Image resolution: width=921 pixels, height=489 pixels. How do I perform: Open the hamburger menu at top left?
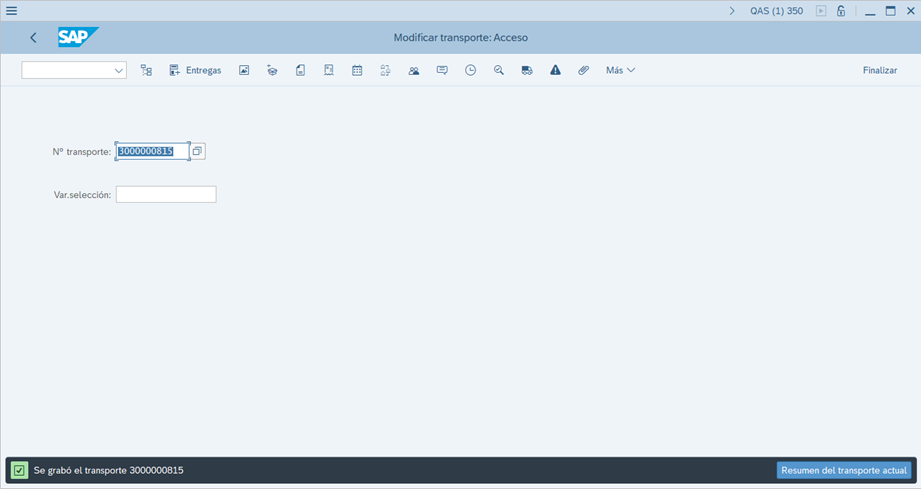click(12, 11)
